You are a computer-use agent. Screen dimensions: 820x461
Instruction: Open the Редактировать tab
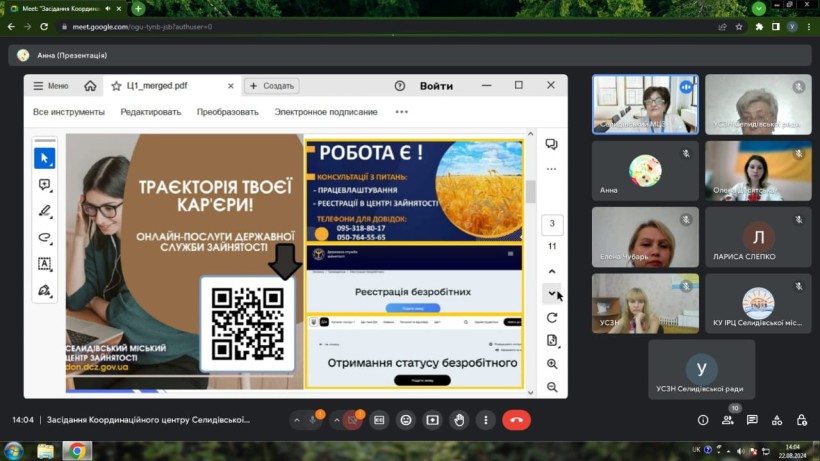(151, 112)
